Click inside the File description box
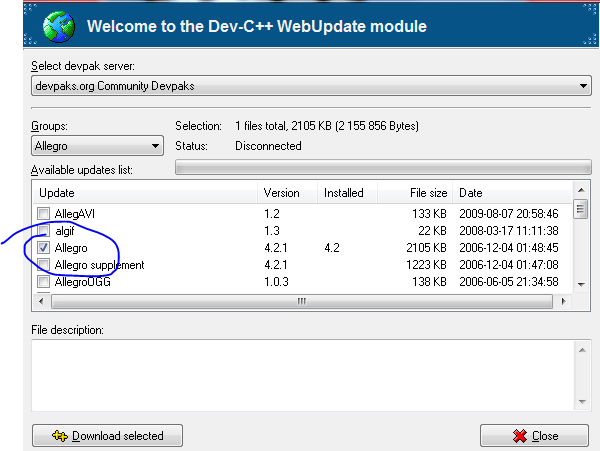The width and height of the screenshot is (600, 451). pos(303,376)
